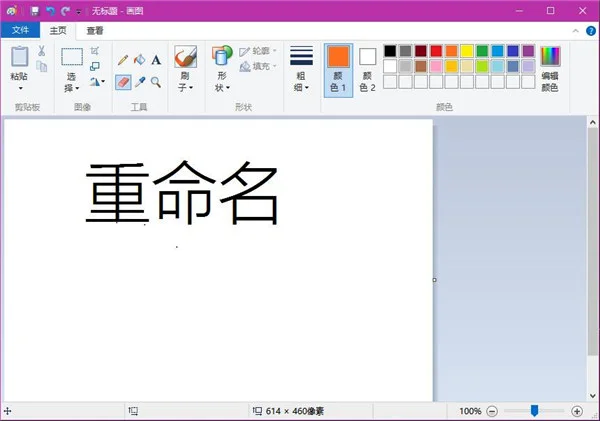Open the Paste dropdown arrow
Image resolution: width=600 pixels, height=421 pixels.
[x=21, y=88]
